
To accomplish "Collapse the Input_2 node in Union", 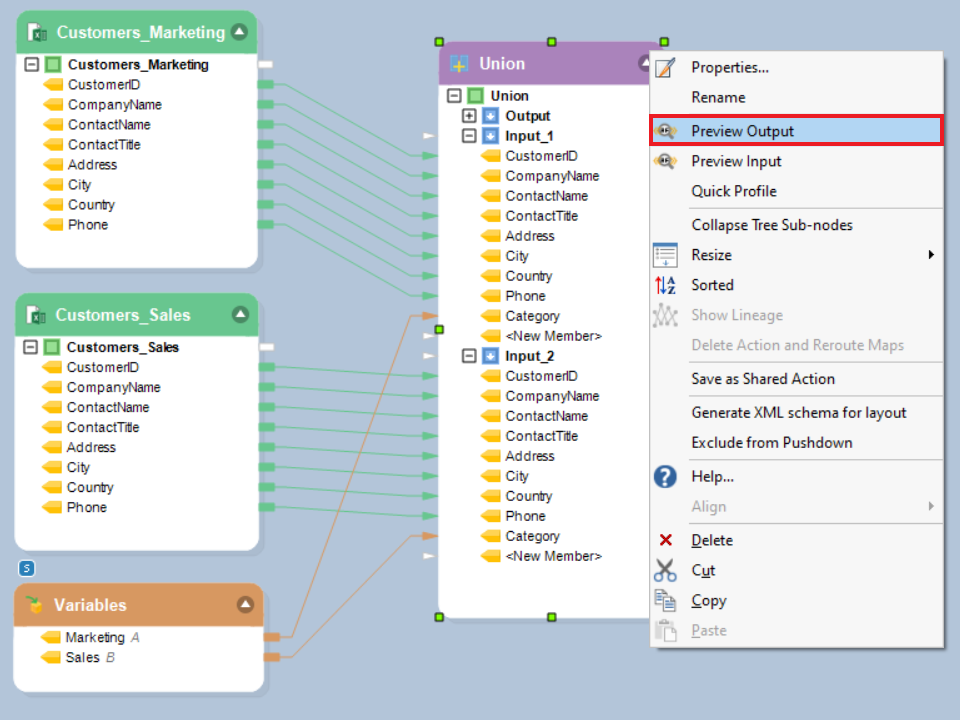I will [x=468, y=356].
